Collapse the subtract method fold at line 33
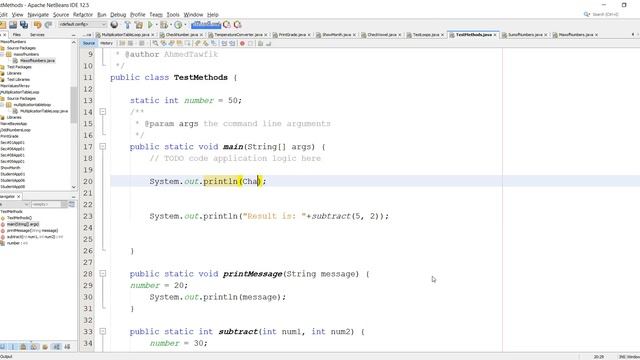Screen dimensions: 640x360 [103, 331]
